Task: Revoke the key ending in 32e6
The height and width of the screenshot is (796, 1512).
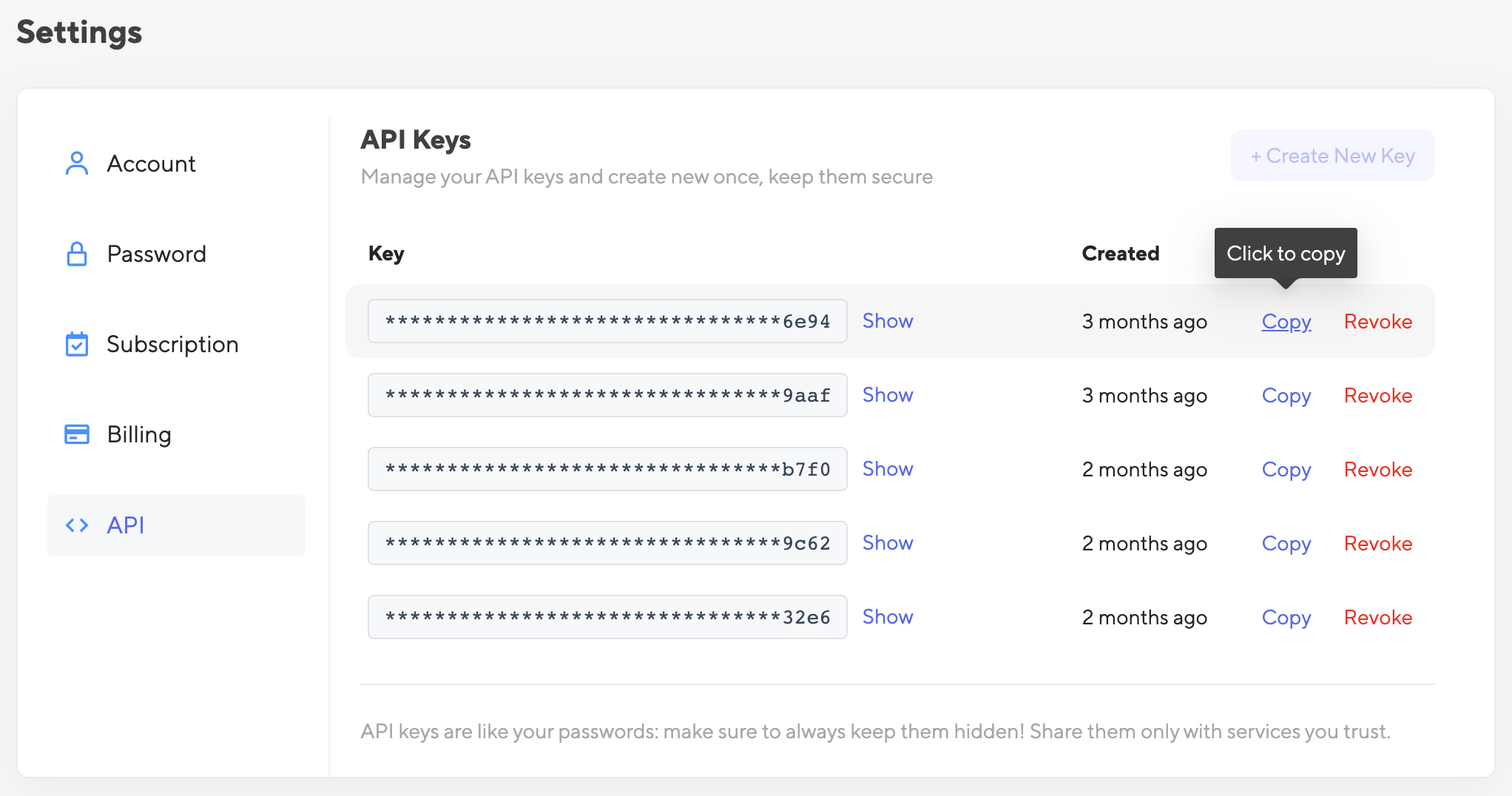Action: coord(1378,618)
